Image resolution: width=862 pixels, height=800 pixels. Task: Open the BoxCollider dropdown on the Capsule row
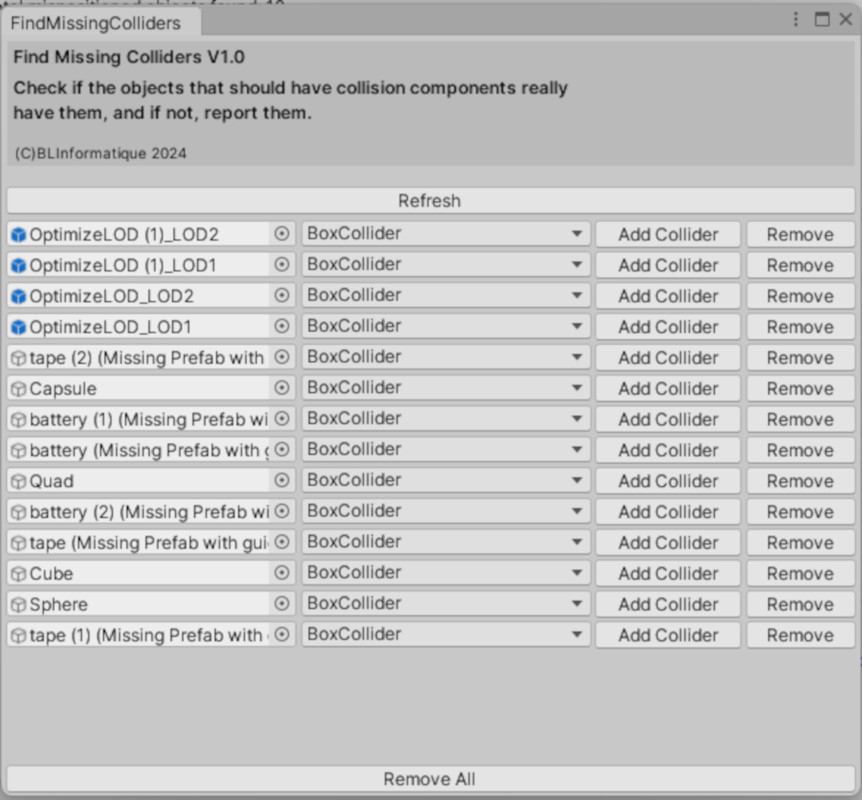pos(445,388)
